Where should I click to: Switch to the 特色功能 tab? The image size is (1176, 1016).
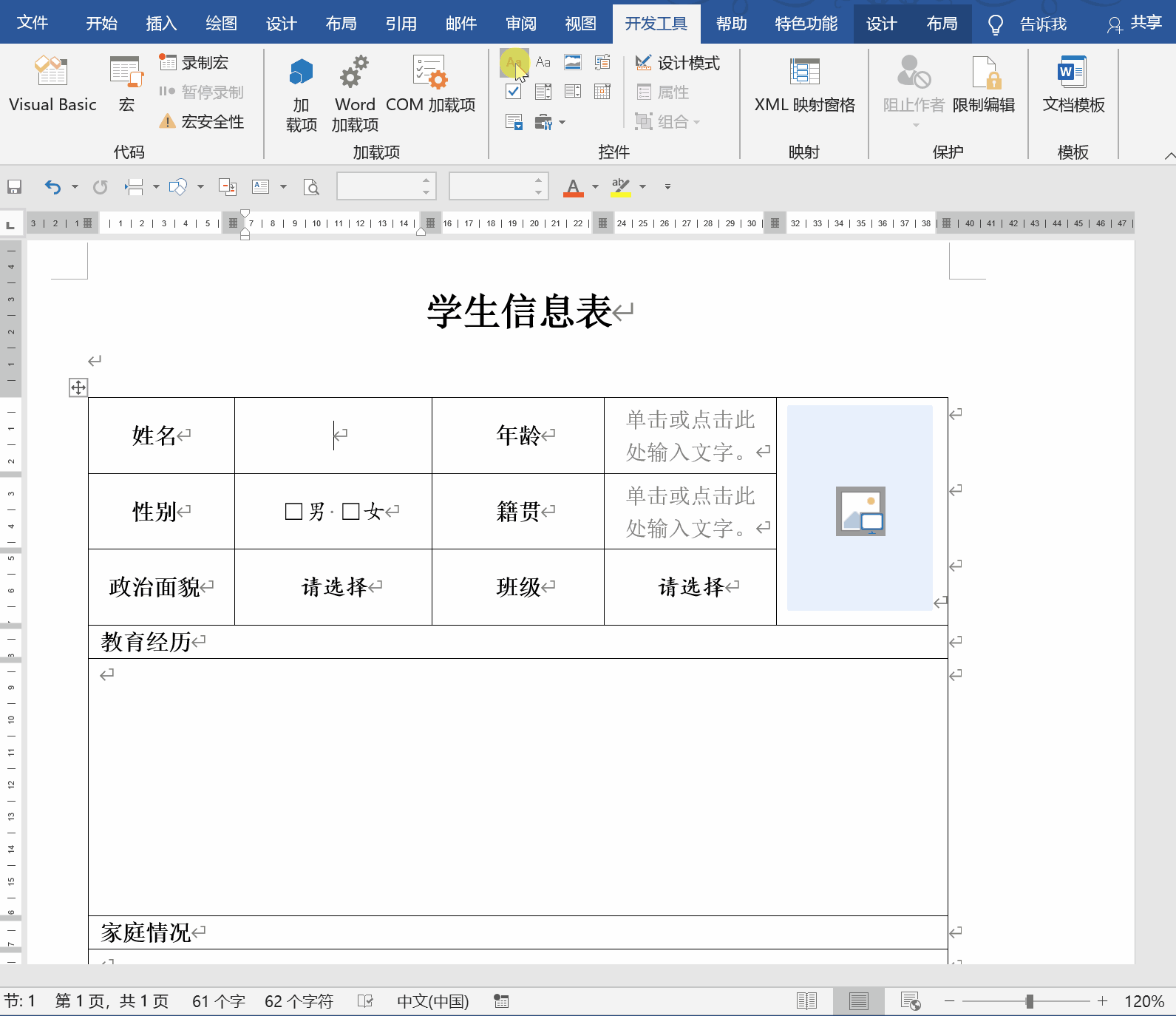pos(806,24)
